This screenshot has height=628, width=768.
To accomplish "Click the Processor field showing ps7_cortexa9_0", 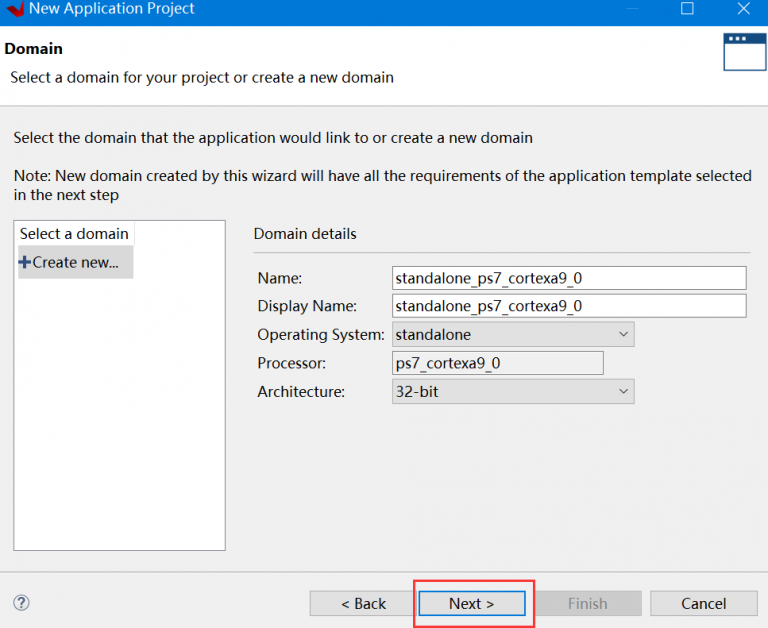I will 498,363.
